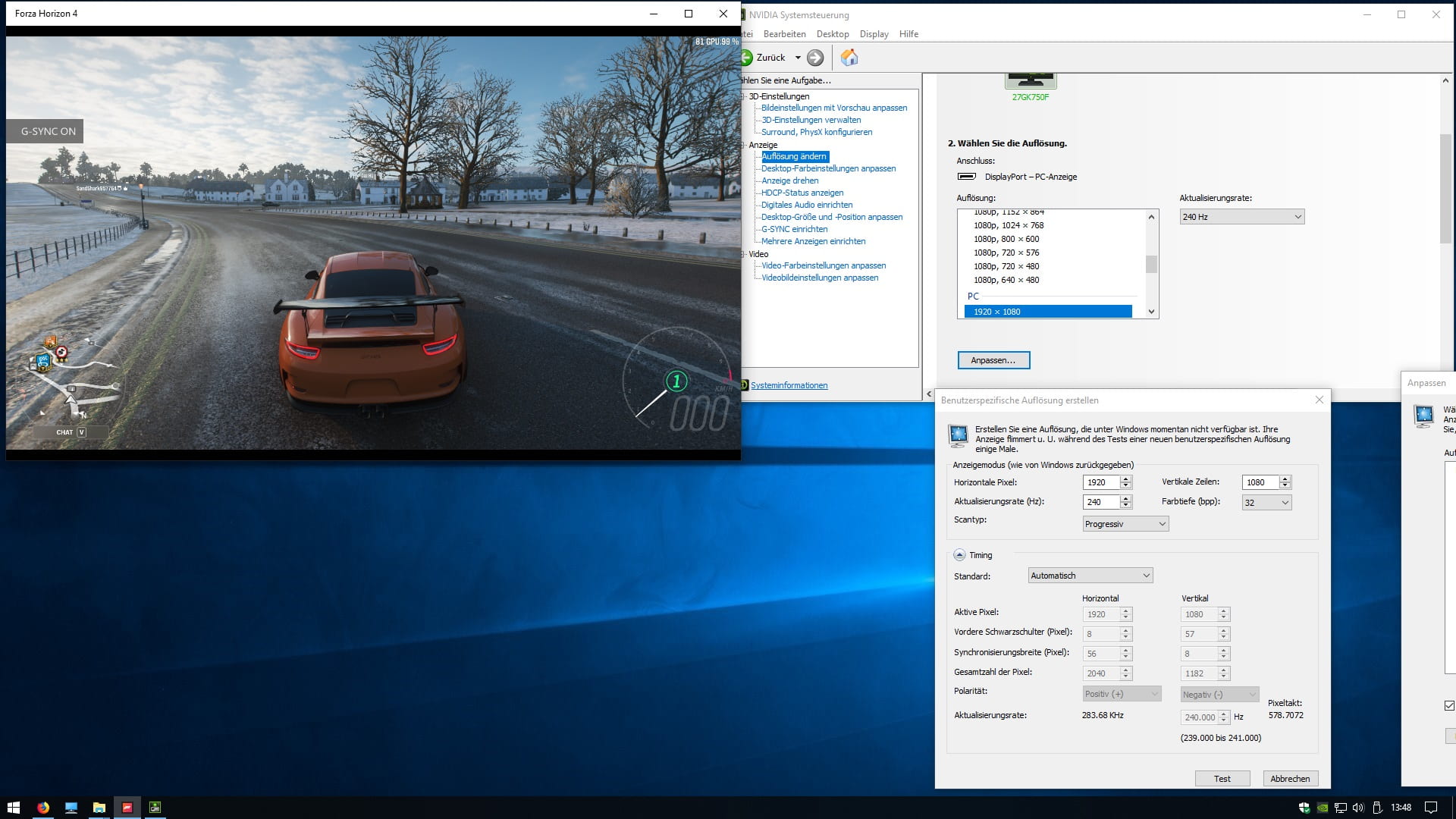
Task: Click the Anpassen... button
Action: 993,360
